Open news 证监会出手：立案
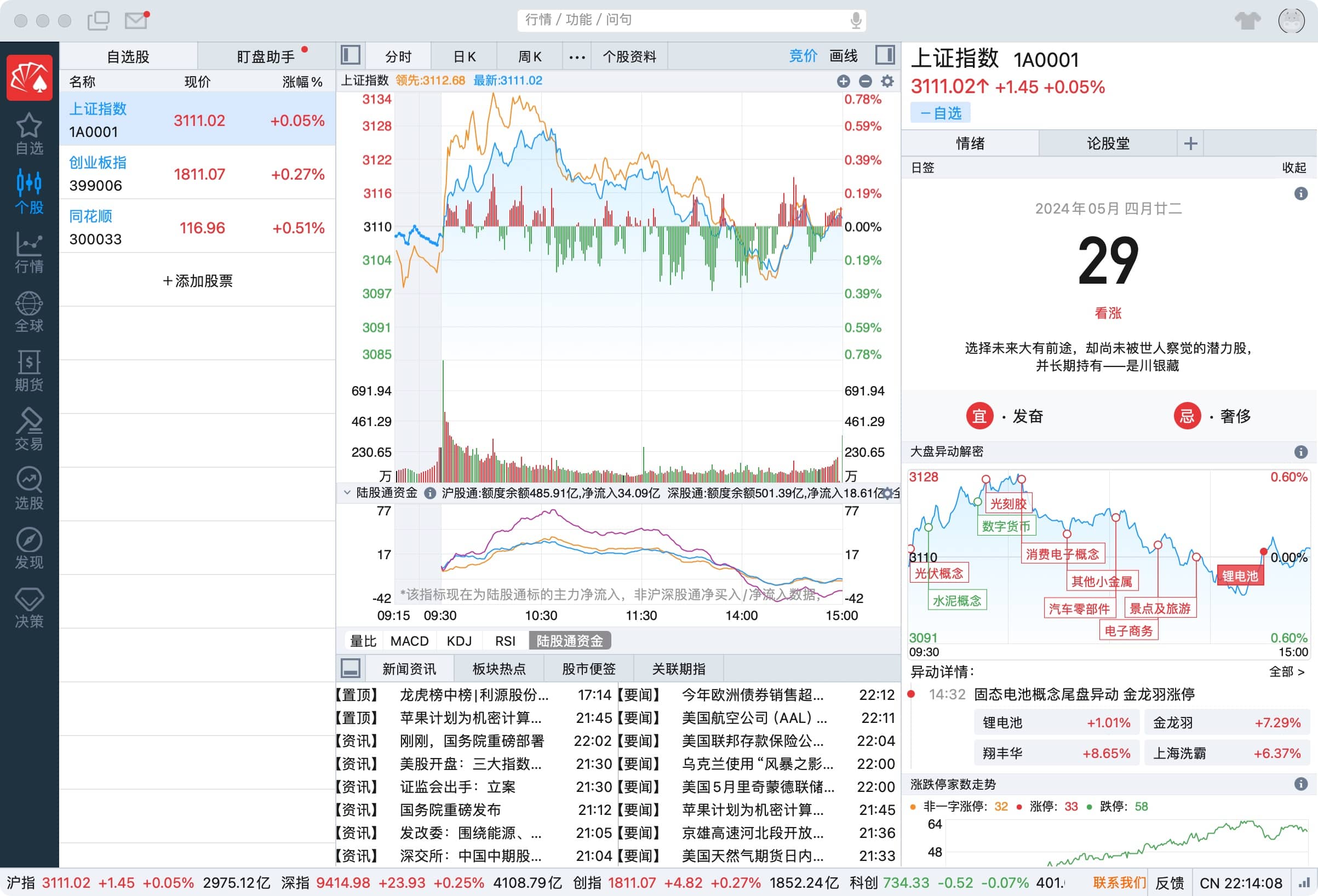This screenshot has width=1318, height=896. [x=457, y=786]
